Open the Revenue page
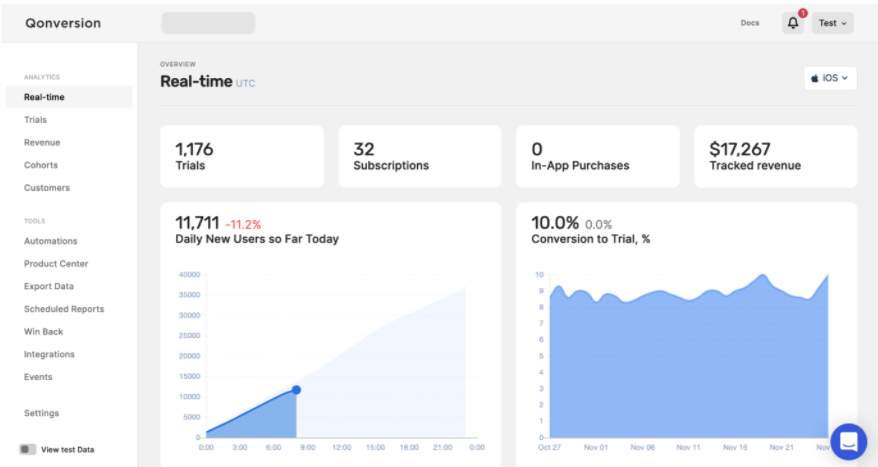This screenshot has height=467, width=878. [x=42, y=142]
